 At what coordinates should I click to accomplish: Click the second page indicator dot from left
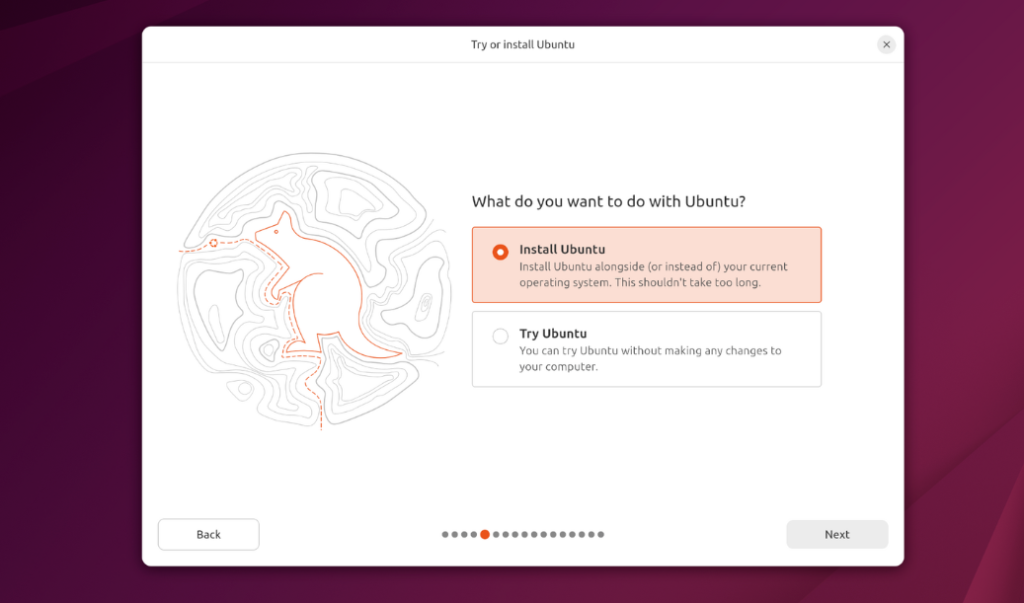[455, 534]
